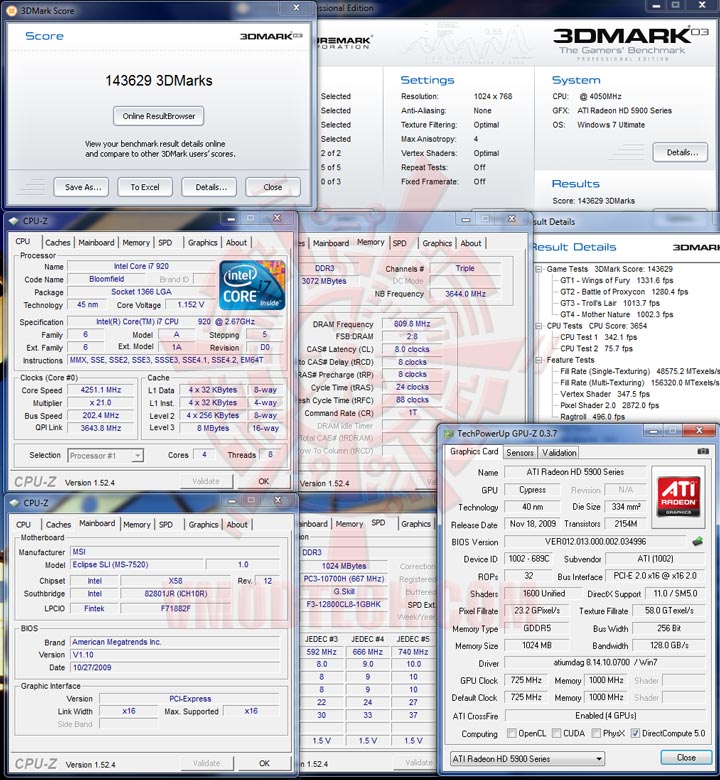Select the Pixel Shader 2.0 result row
The height and width of the screenshot is (780, 720).
point(610,405)
